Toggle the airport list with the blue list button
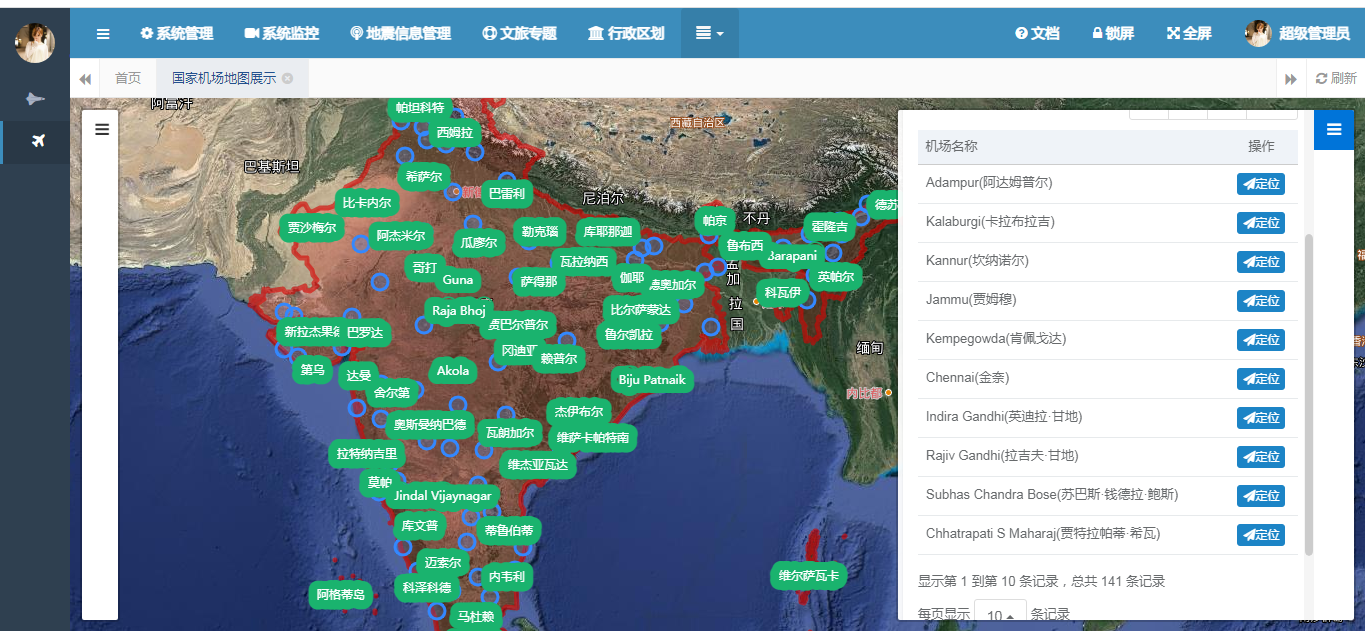Screen dimensions: 1365x631 pyautogui.click(x=1333, y=129)
